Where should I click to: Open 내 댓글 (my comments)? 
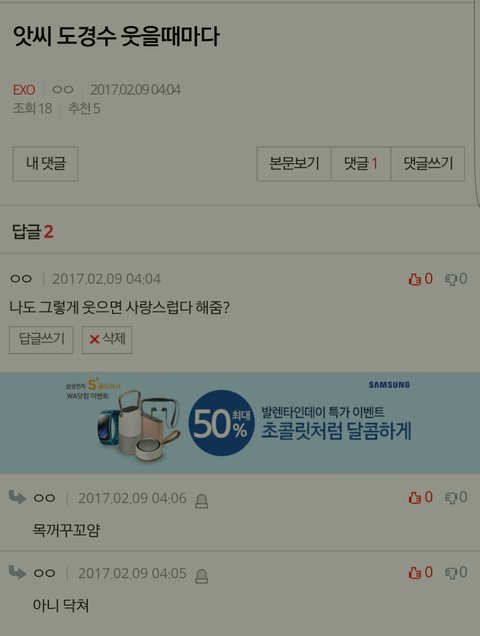point(45,164)
